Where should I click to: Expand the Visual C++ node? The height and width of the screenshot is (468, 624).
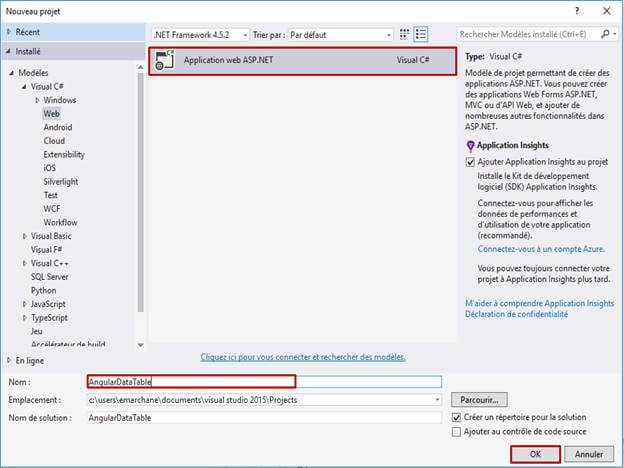[25, 263]
